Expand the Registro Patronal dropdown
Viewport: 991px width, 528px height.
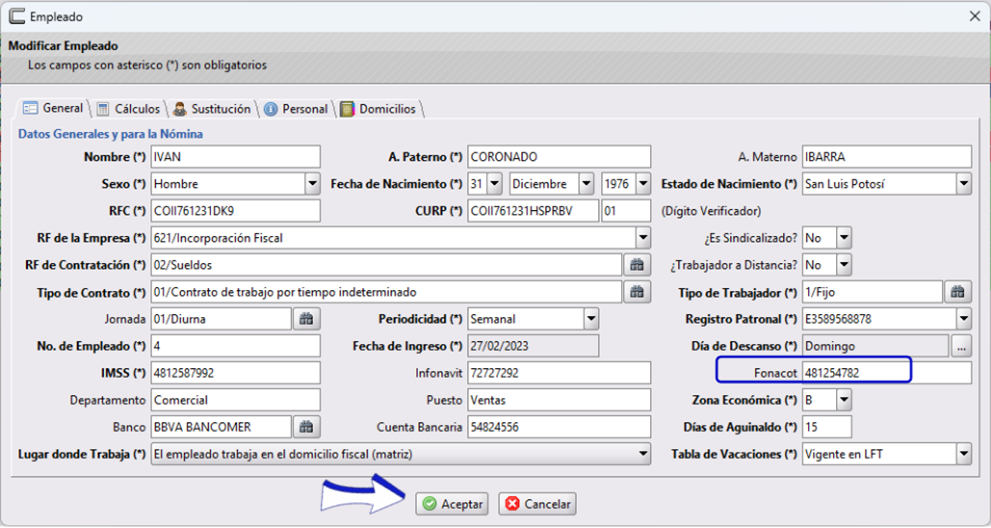(964, 319)
